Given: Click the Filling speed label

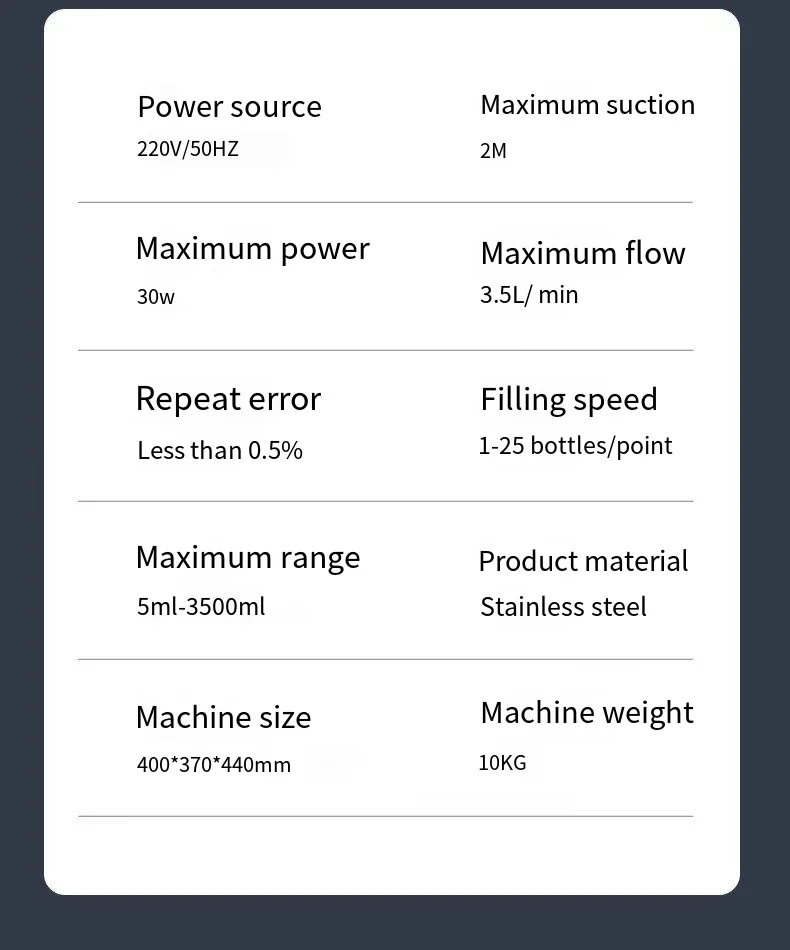Looking at the screenshot, I should point(568,399).
